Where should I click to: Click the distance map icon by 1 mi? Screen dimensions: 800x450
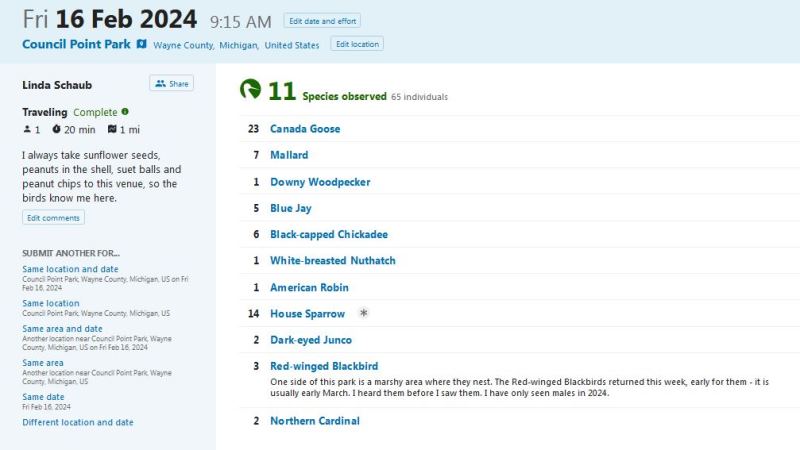point(112,130)
